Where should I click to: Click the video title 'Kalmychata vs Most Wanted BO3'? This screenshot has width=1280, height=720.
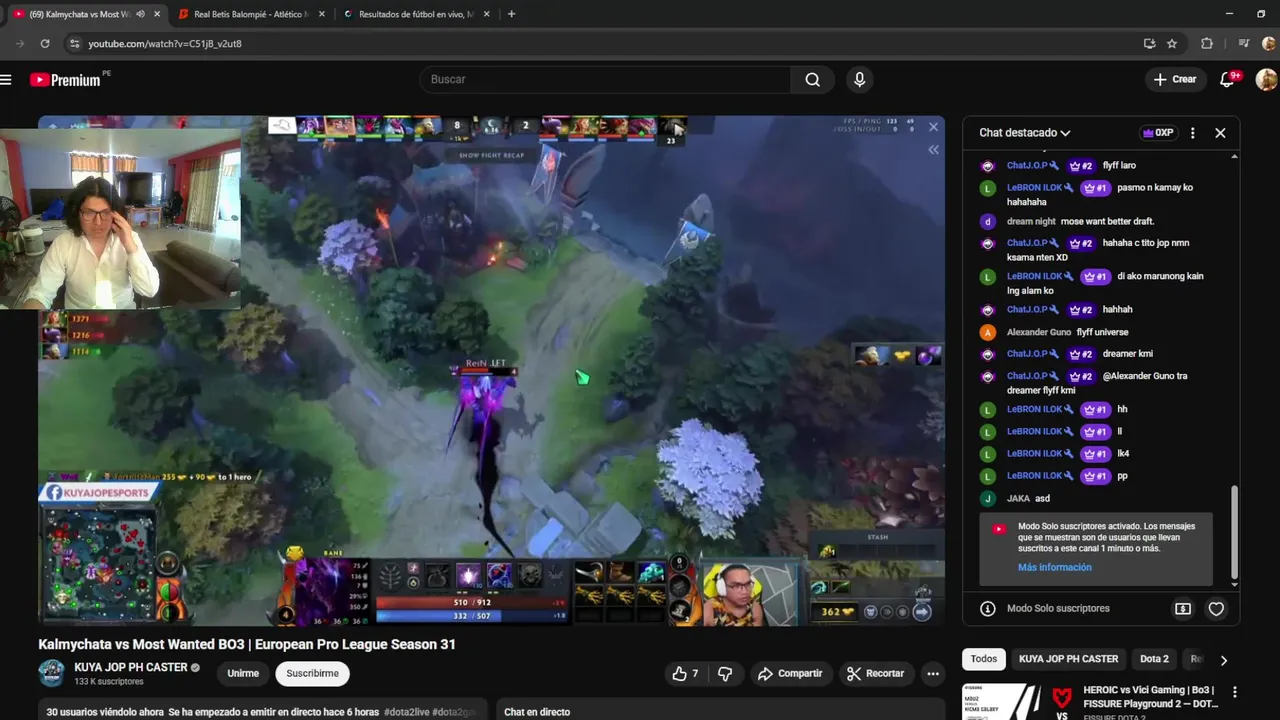click(x=247, y=644)
